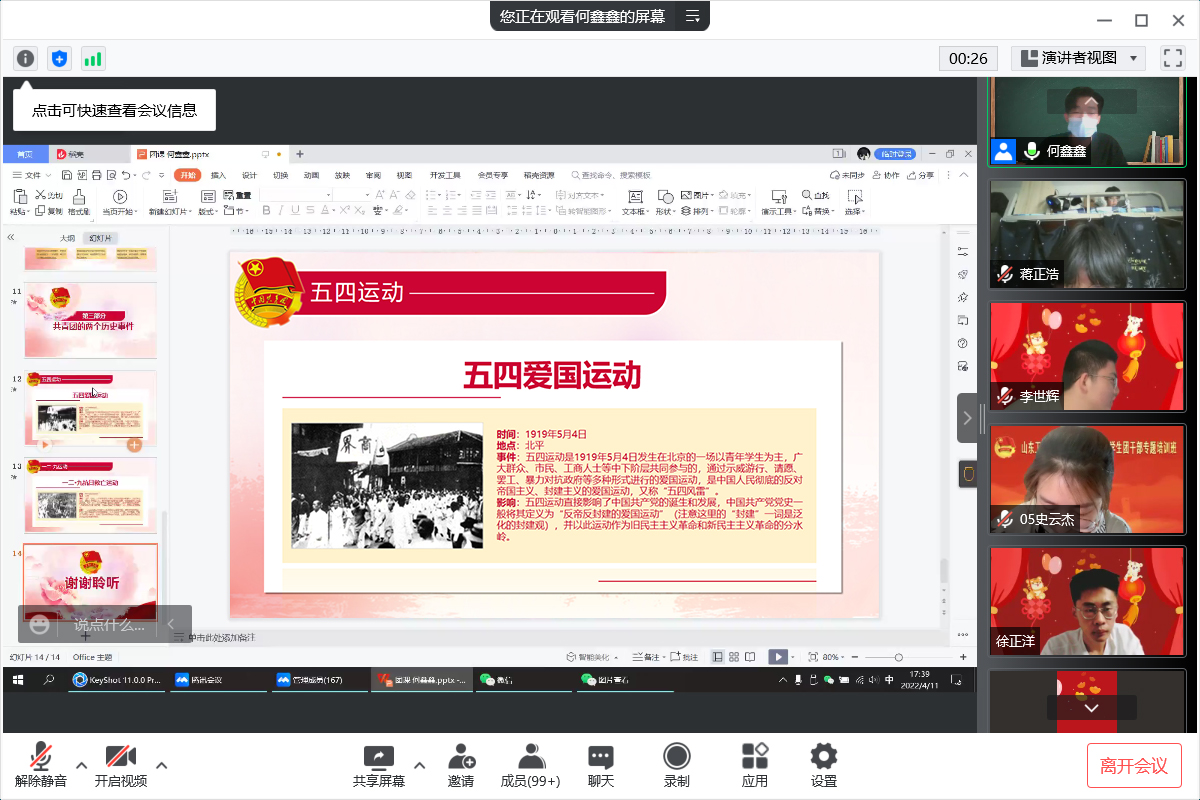Open the screen-viewing banner menu

click(x=692, y=16)
